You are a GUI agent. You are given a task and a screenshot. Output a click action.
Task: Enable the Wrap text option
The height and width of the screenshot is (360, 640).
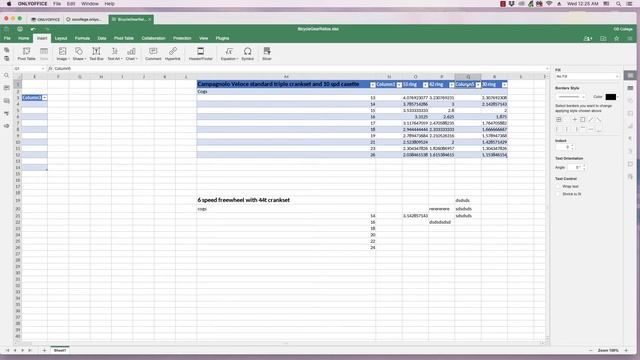pos(558,187)
